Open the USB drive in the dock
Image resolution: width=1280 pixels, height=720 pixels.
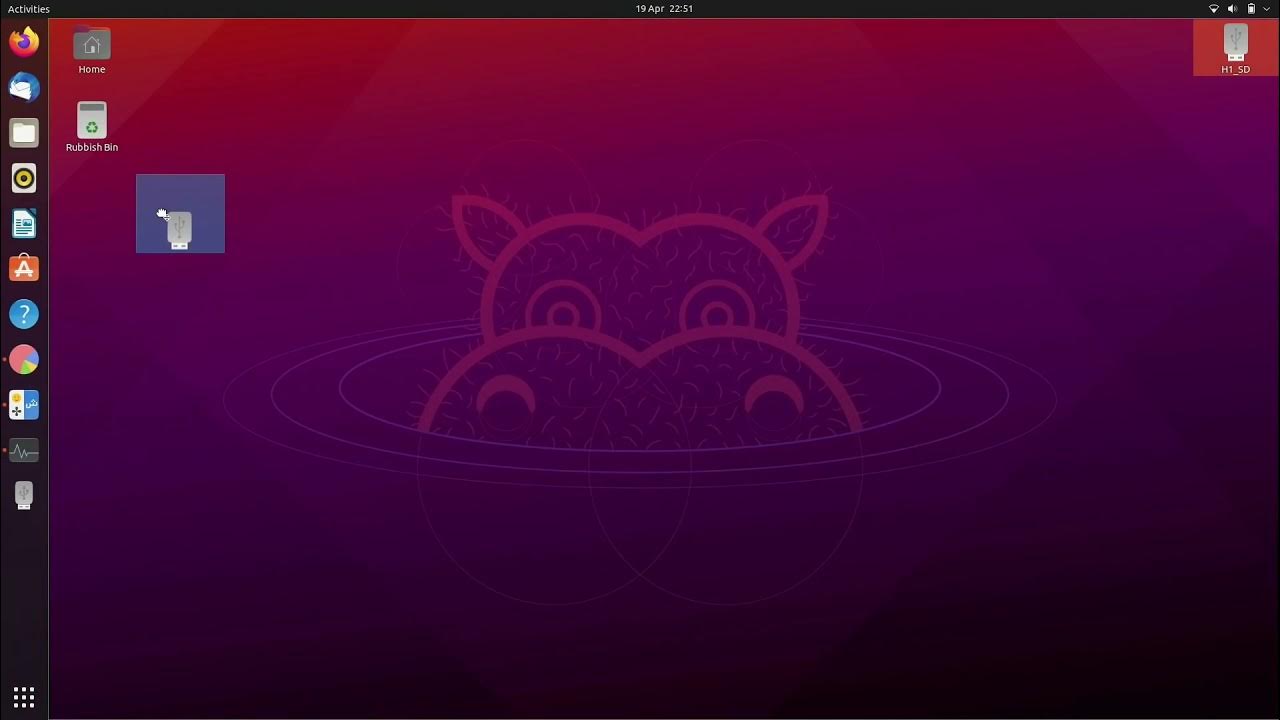tap(24, 496)
